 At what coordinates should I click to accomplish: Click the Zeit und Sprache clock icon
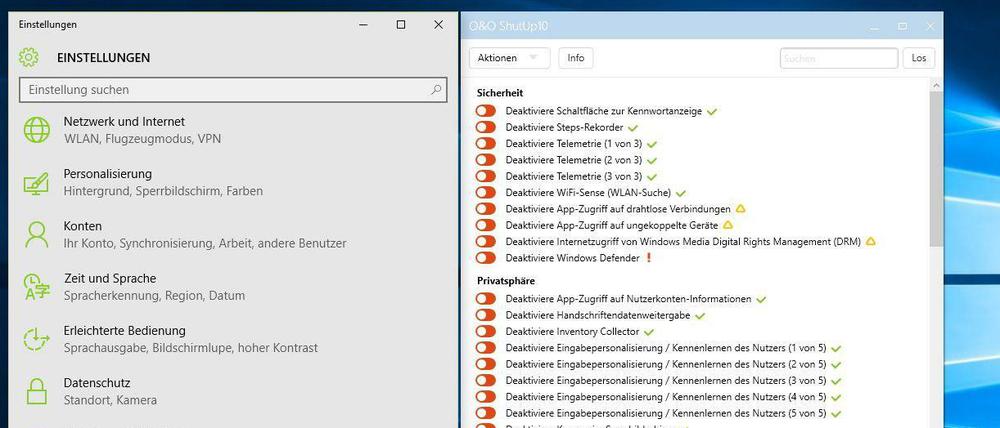(x=36, y=287)
